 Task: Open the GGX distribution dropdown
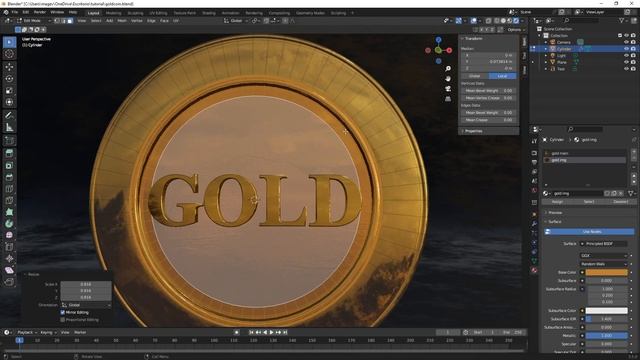click(604, 256)
